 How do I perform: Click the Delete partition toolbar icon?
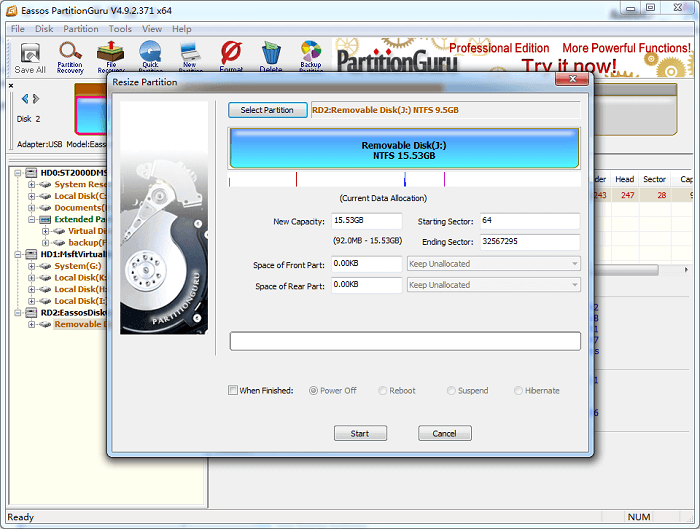271,57
